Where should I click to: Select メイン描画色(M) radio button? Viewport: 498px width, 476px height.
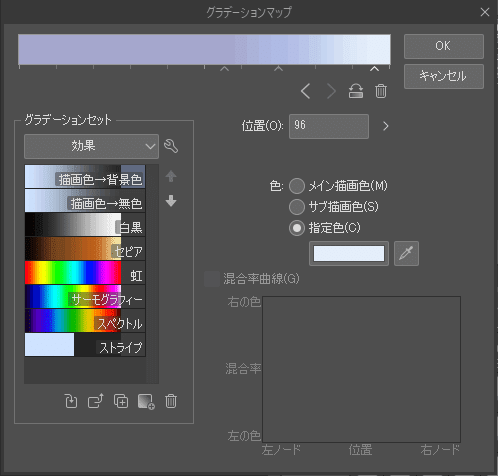[x=297, y=186]
